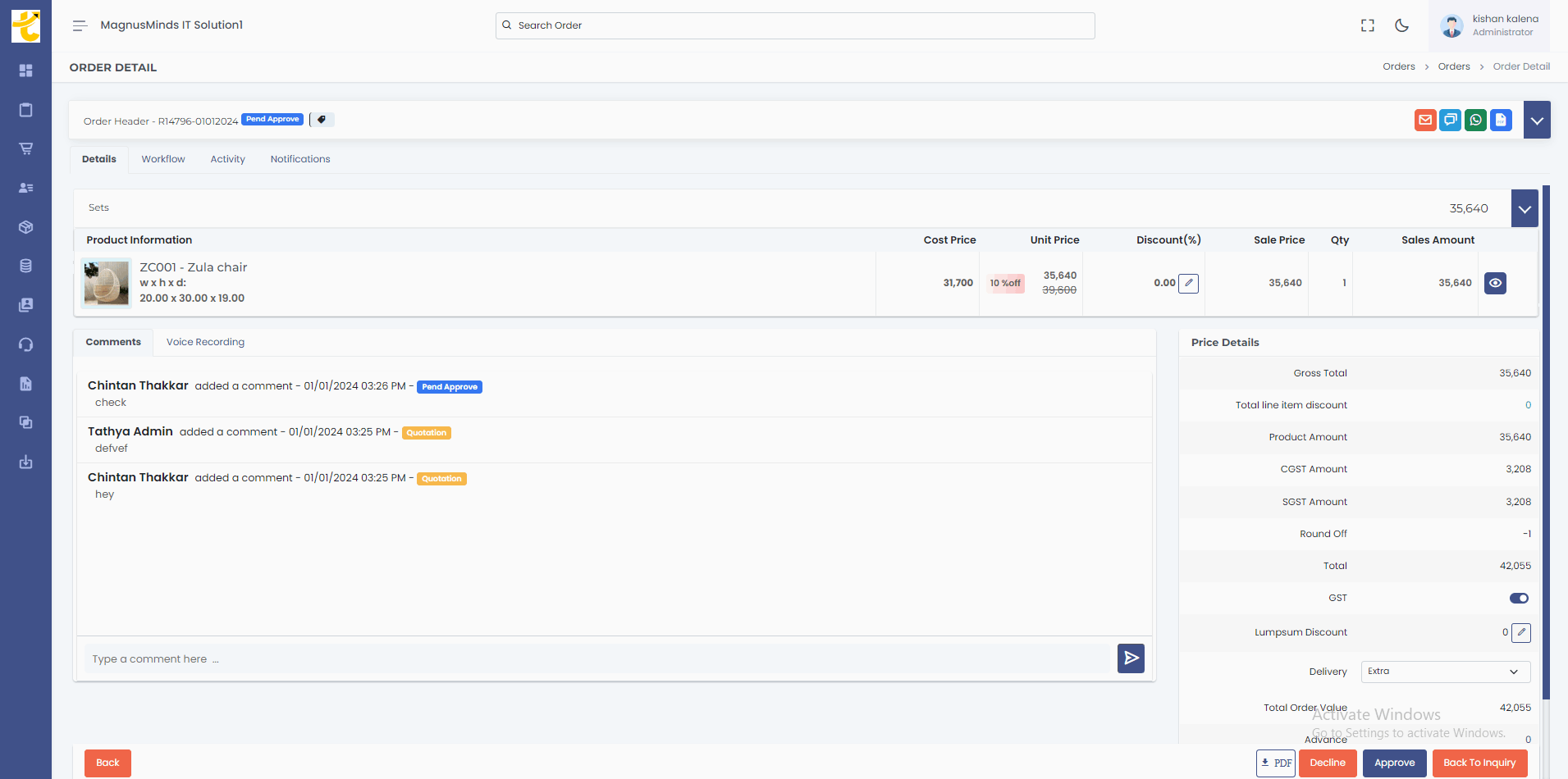The image size is (1568, 779).
Task: Click the blue document icon in header
Action: click(1501, 121)
